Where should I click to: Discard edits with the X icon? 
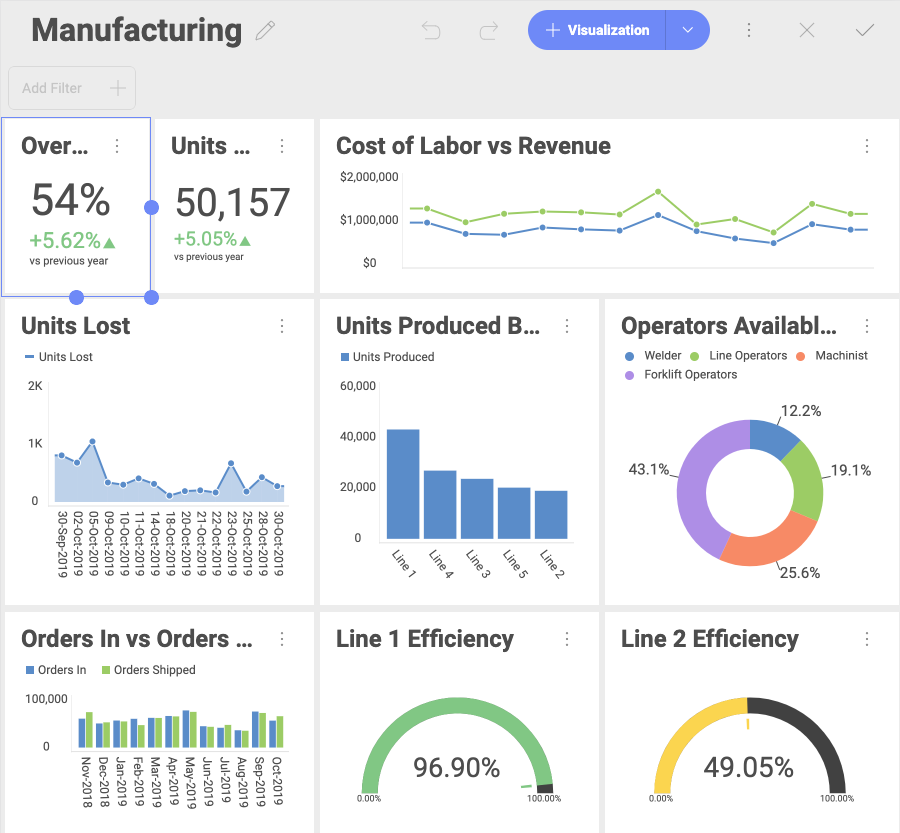807,31
